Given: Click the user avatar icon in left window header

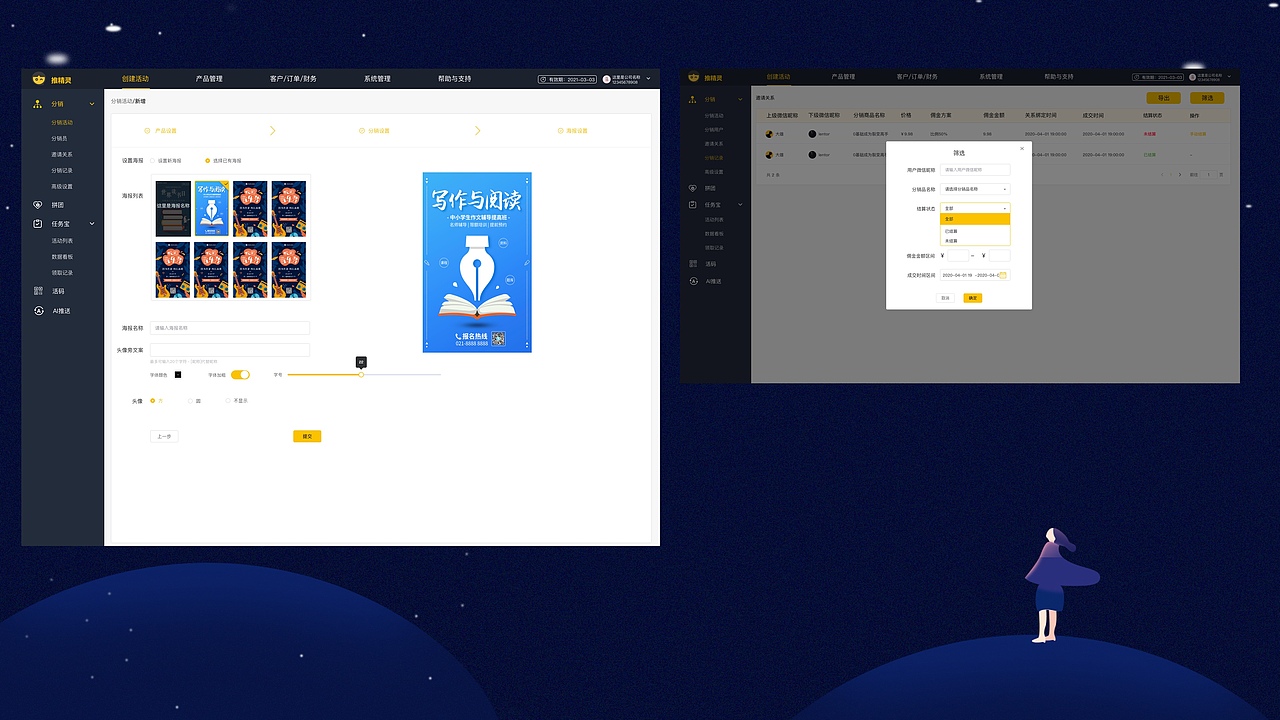Looking at the screenshot, I should 606,79.
